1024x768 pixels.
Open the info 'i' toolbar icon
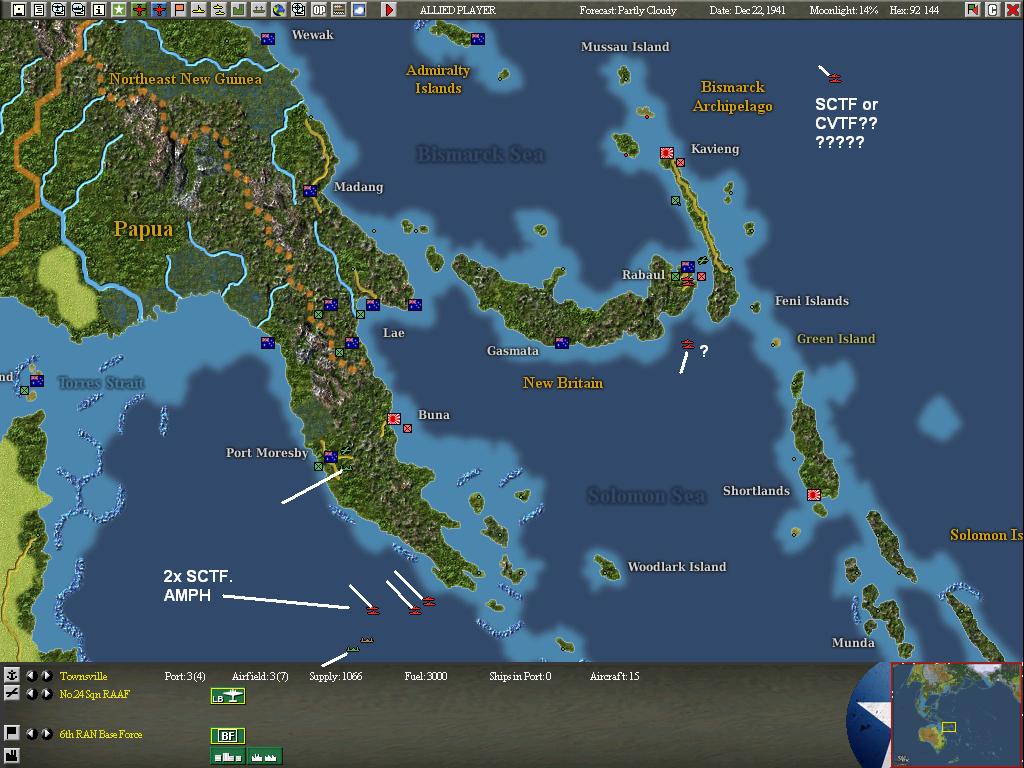pyautogui.click(x=99, y=9)
